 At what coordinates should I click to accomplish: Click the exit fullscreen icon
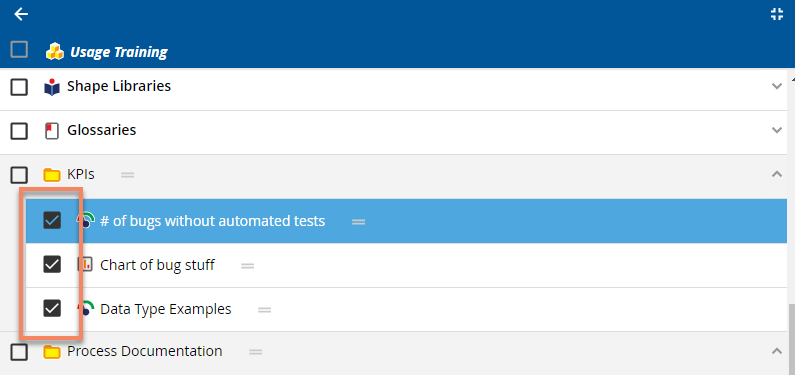[777, 14]
